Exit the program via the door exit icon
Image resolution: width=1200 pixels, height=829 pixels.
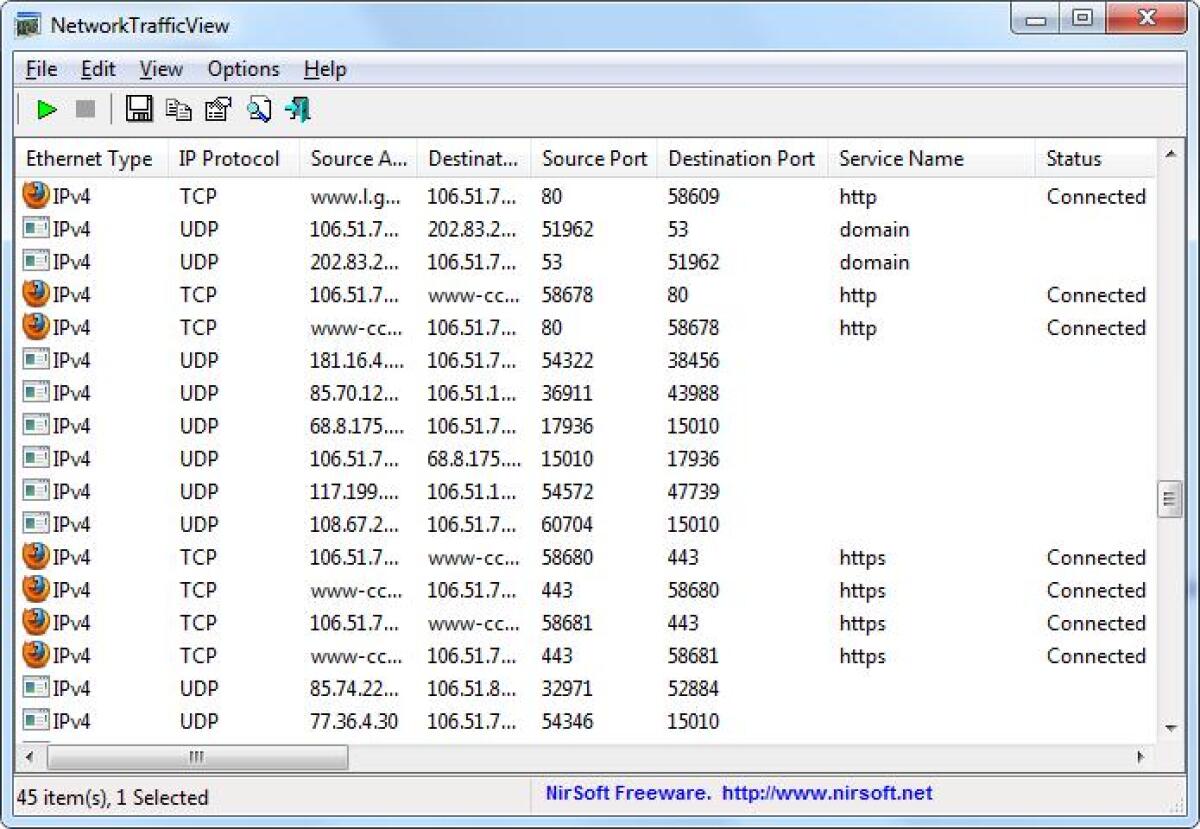[297, 109]
